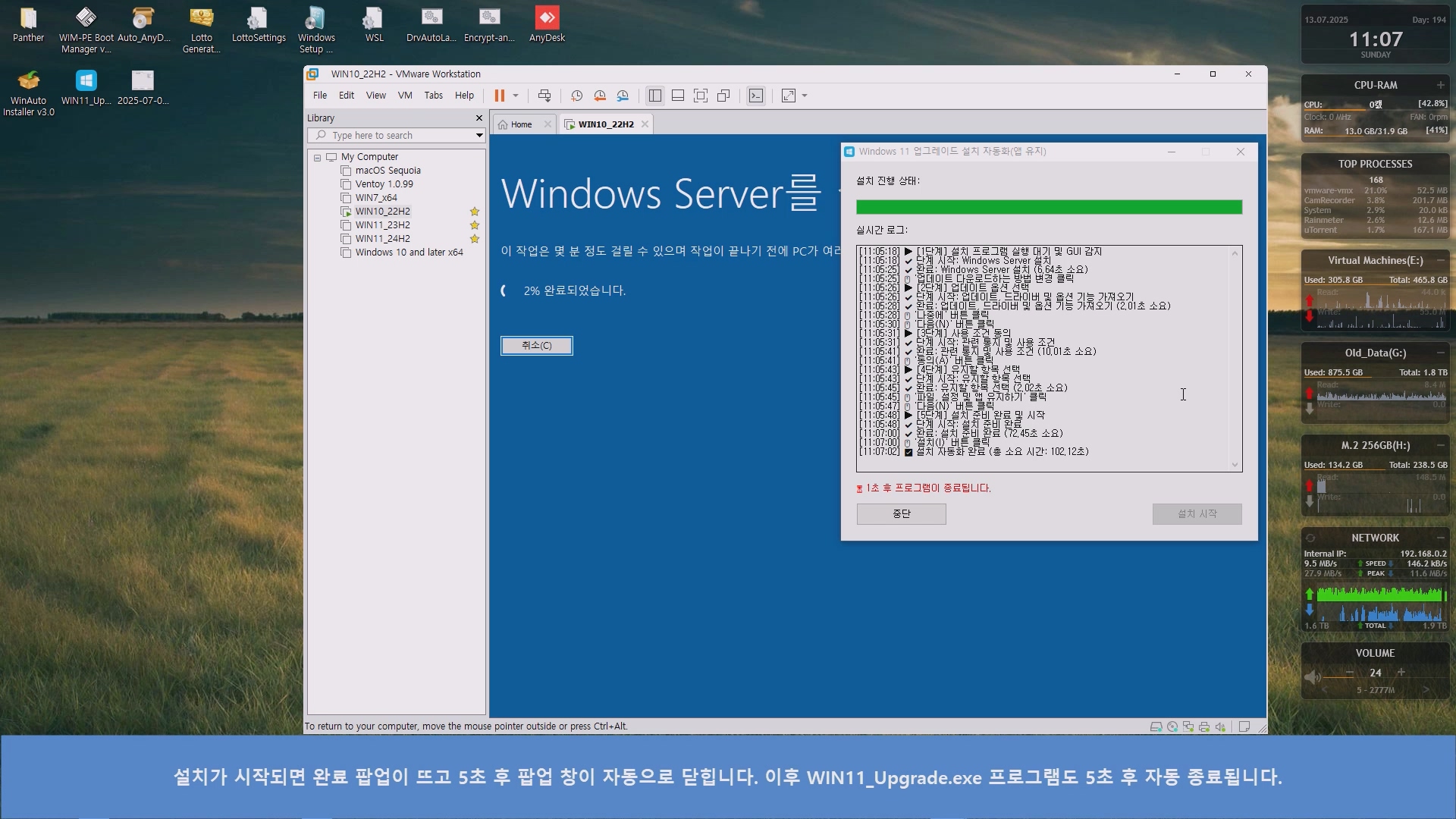Viewport: 1456px width, 819px height.
Task: Collapse the My Computer tree node
Action: [x=317, y=158]
